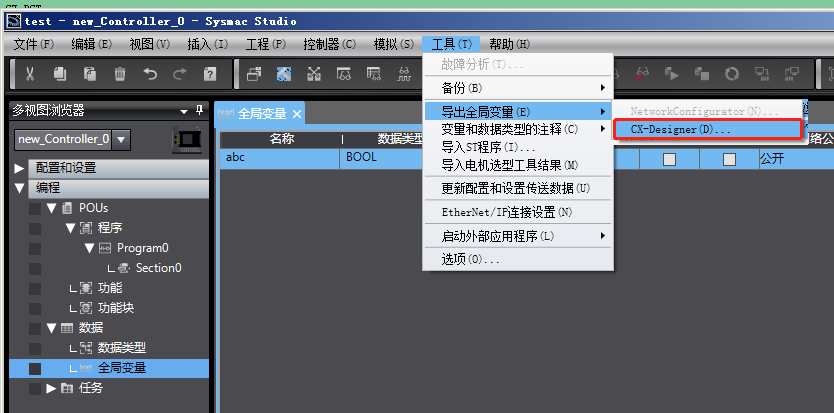The image size is (834, 413).
Task: Open the 控制器(C) menu
Action: 329,44
